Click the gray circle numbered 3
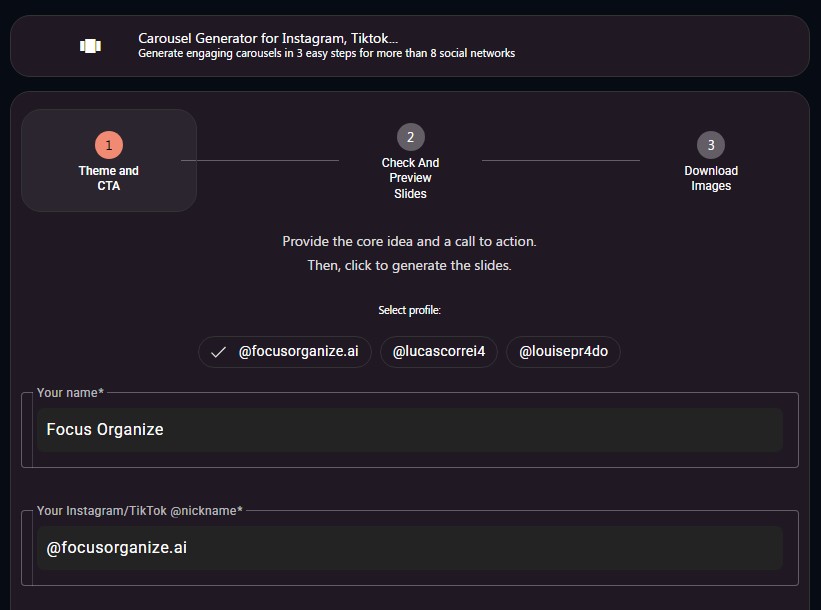Screen dimensions: 821x610 click(711, 144)
